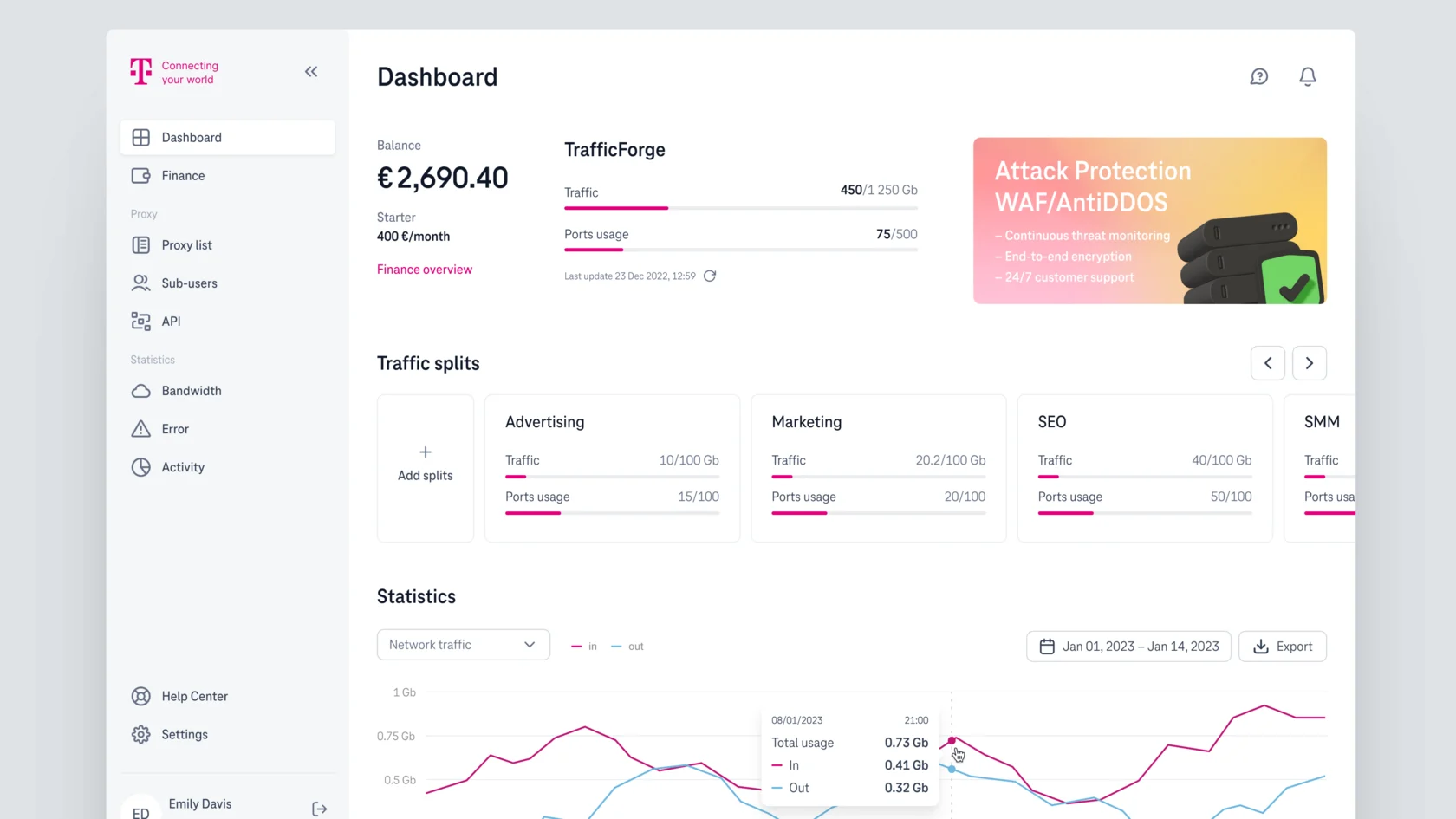Viewport: 1456px width, 819px height.
Task: Open the Marketing traffic split card
Action: (x=879, y=468)
